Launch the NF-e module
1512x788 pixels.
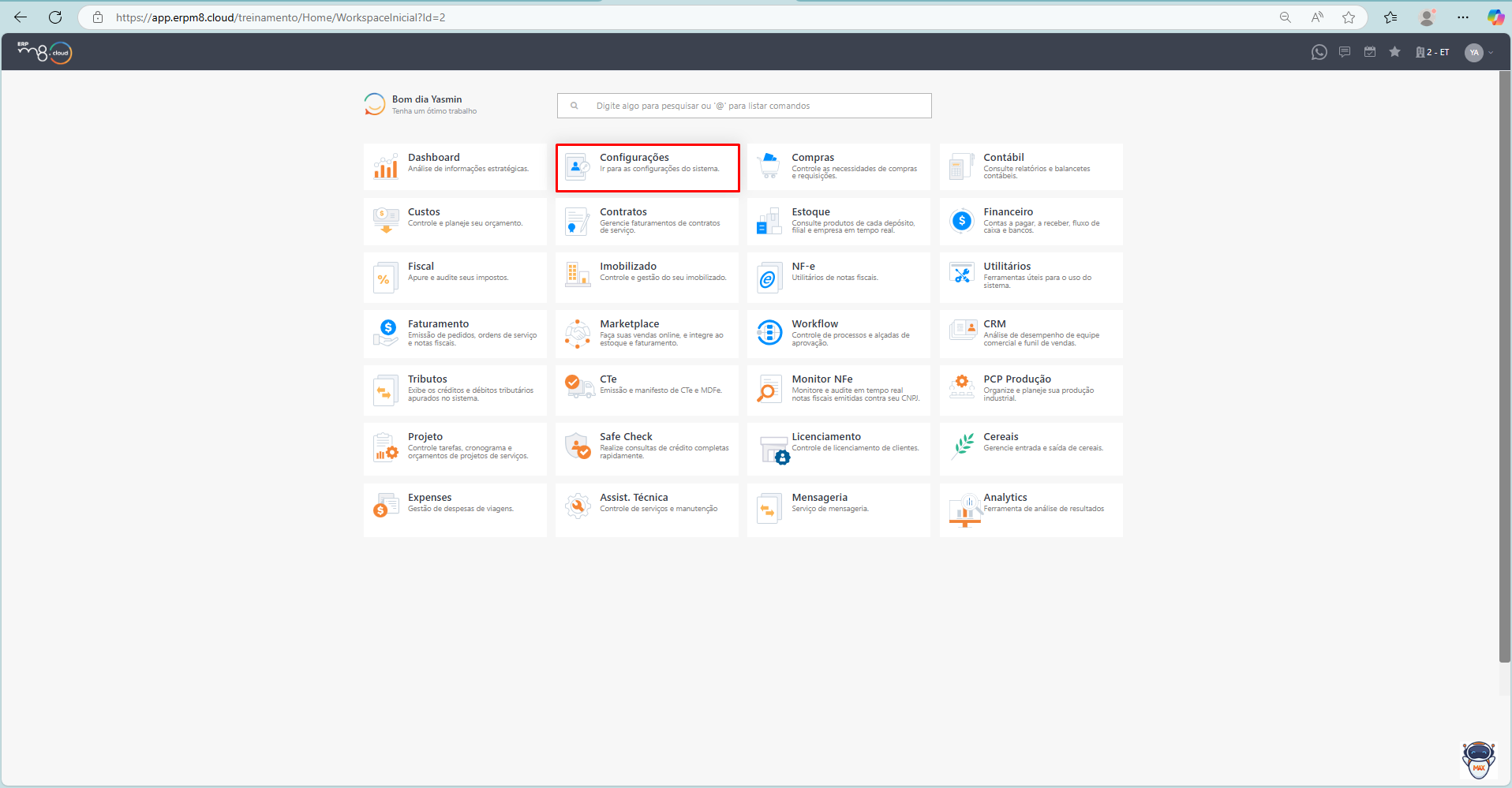[838, 277]
